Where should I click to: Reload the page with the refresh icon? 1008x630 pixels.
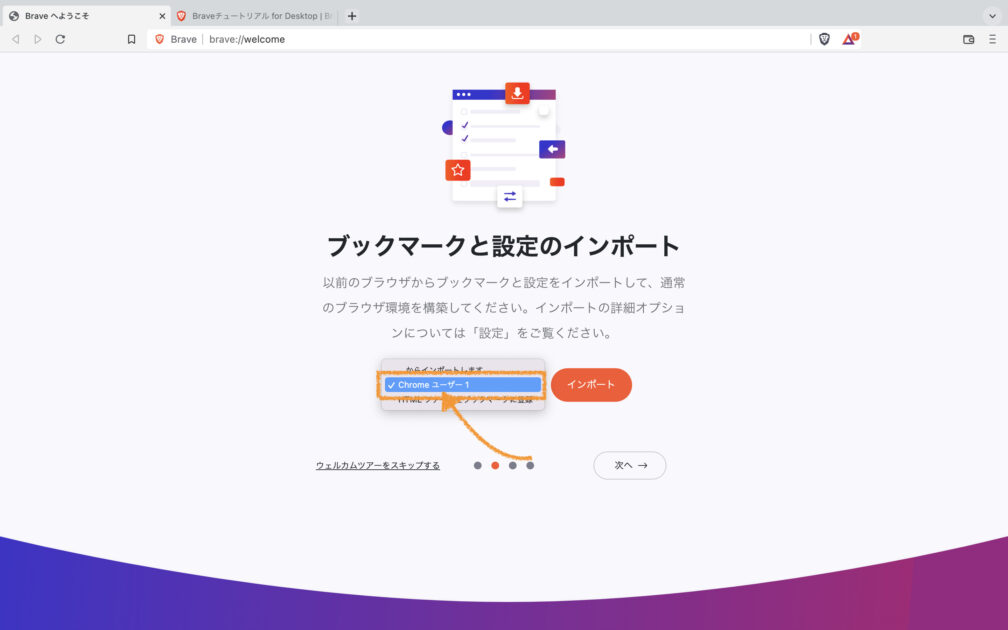click(x=60, y=39)
